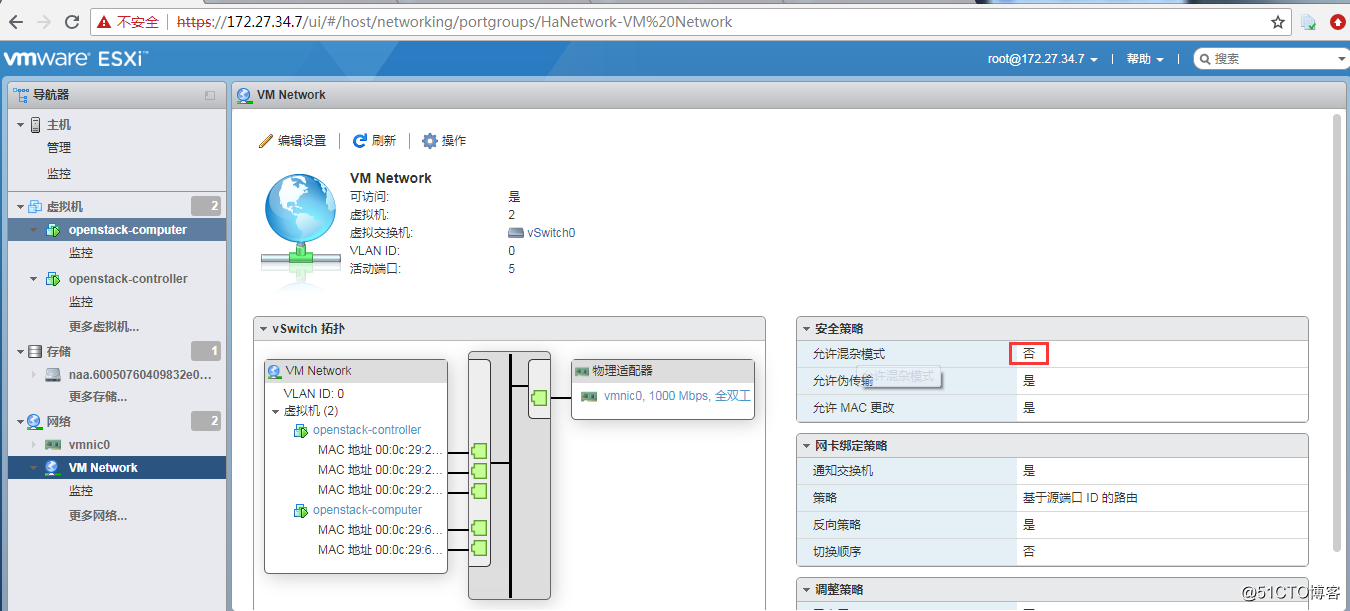Viewport: 1350px width, 611px height.
Task: Click the openstack-computer icon in topology
Action: point(300,510)
